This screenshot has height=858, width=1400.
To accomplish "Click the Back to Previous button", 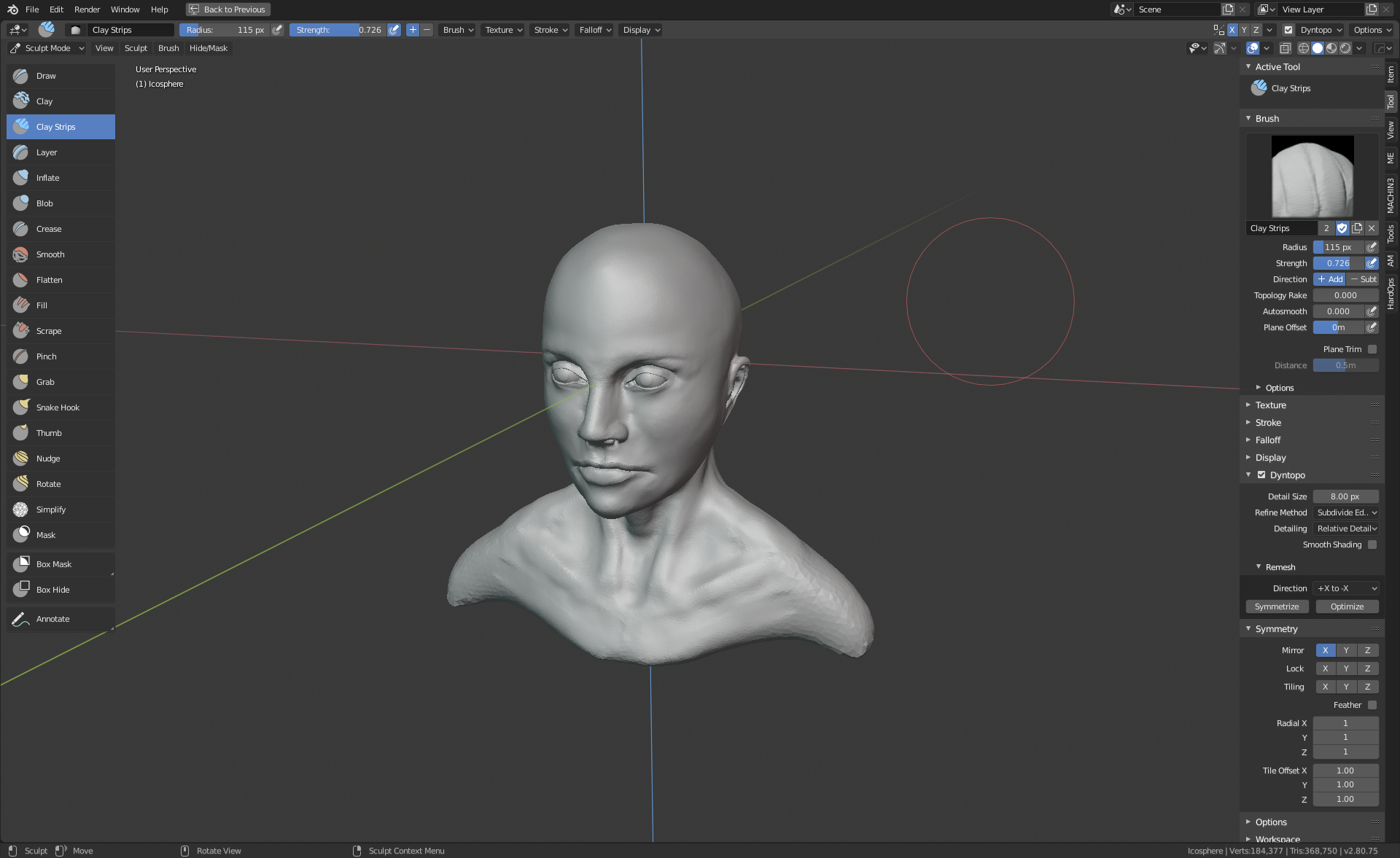I will coord(227,9).
